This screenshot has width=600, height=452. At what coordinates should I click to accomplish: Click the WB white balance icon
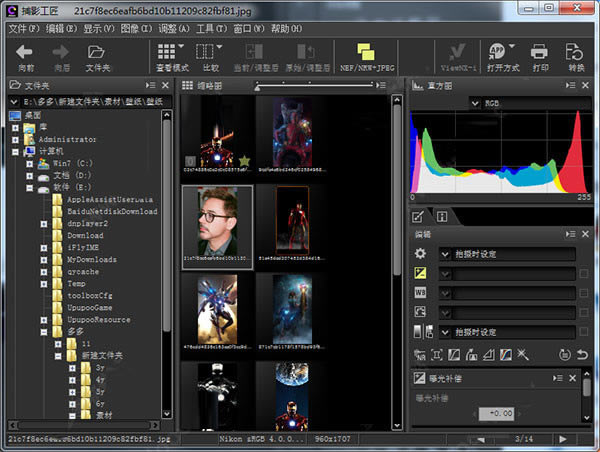coord(421,292)
